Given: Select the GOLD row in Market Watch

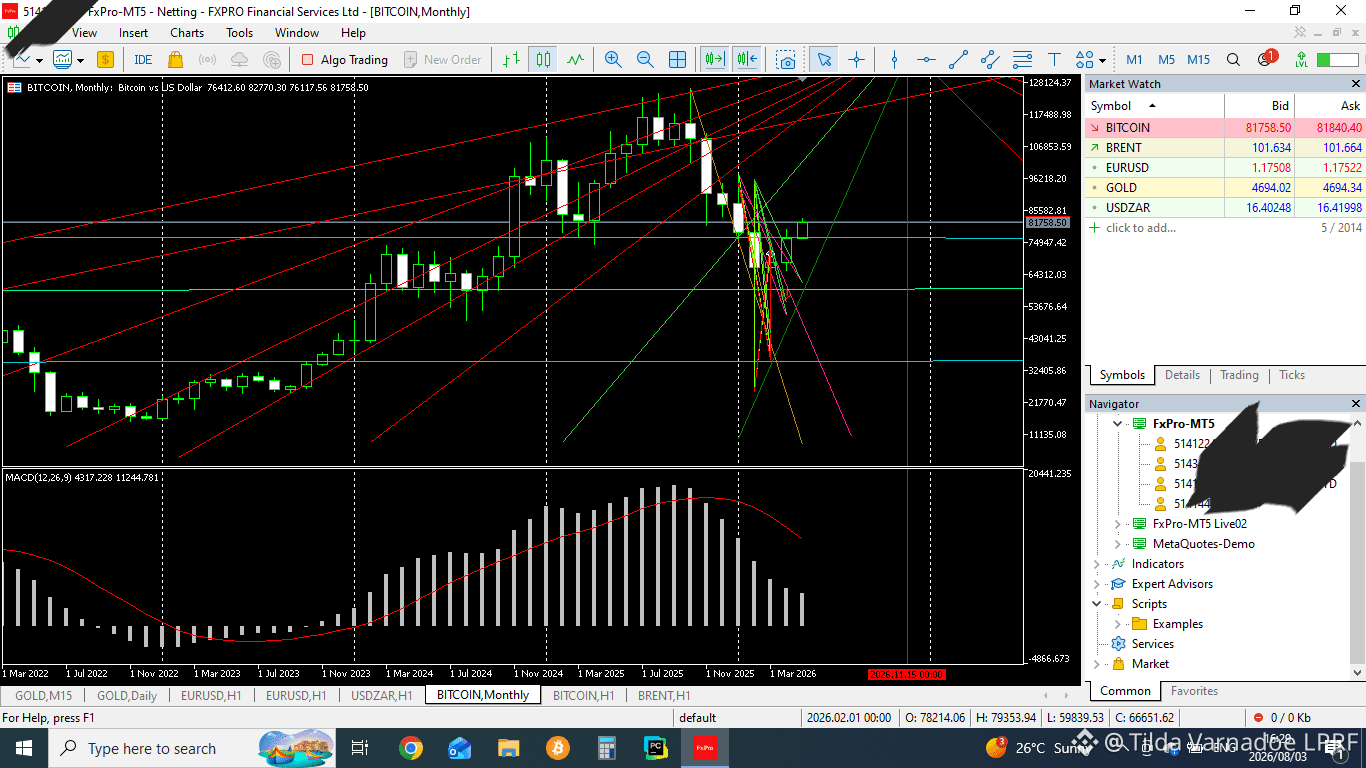Looking at the screenshot, I should point(1224,188).
